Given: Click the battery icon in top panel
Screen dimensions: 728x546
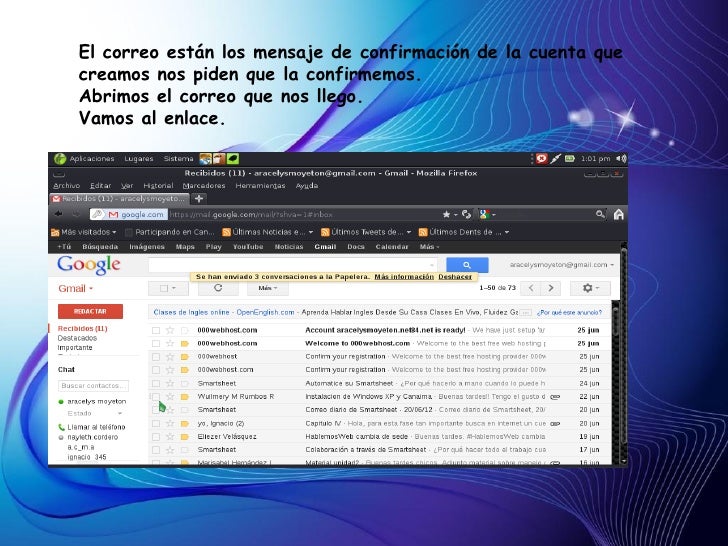Looking at the screenshot, I should (570, 159).
